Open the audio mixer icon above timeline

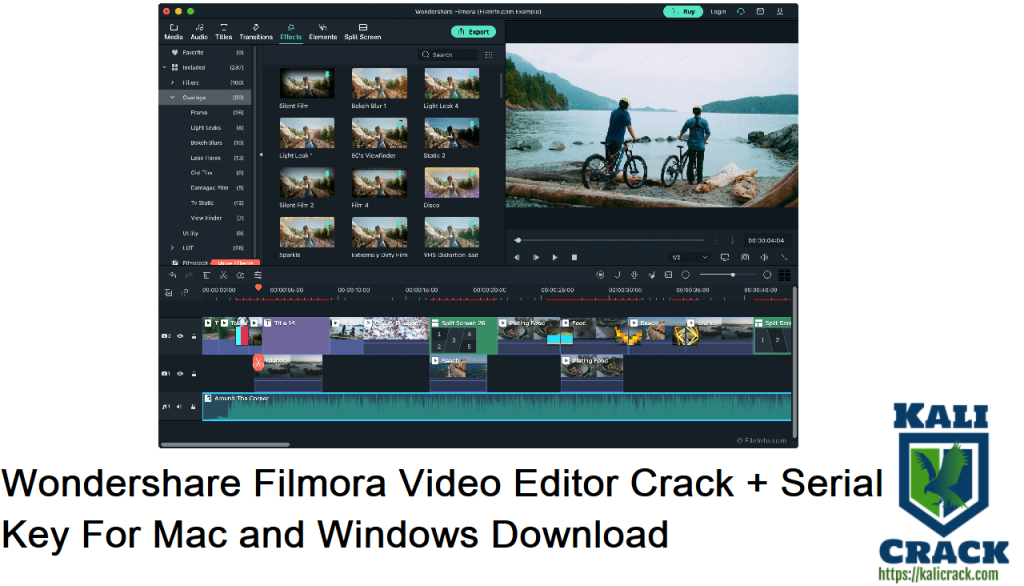651,275
